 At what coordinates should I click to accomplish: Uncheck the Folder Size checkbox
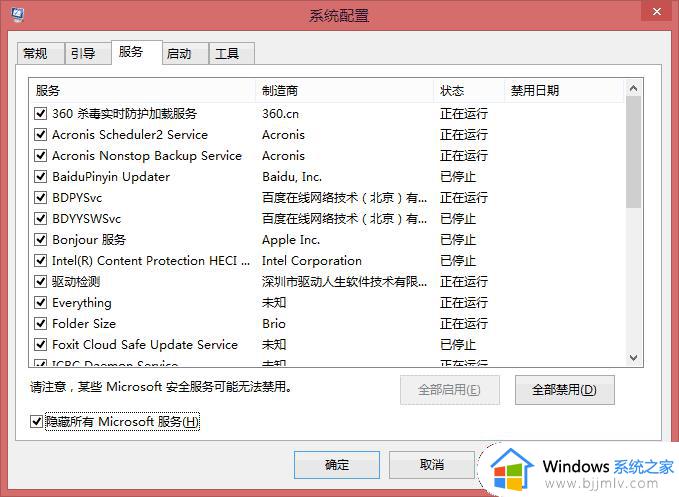pos(41,323)
